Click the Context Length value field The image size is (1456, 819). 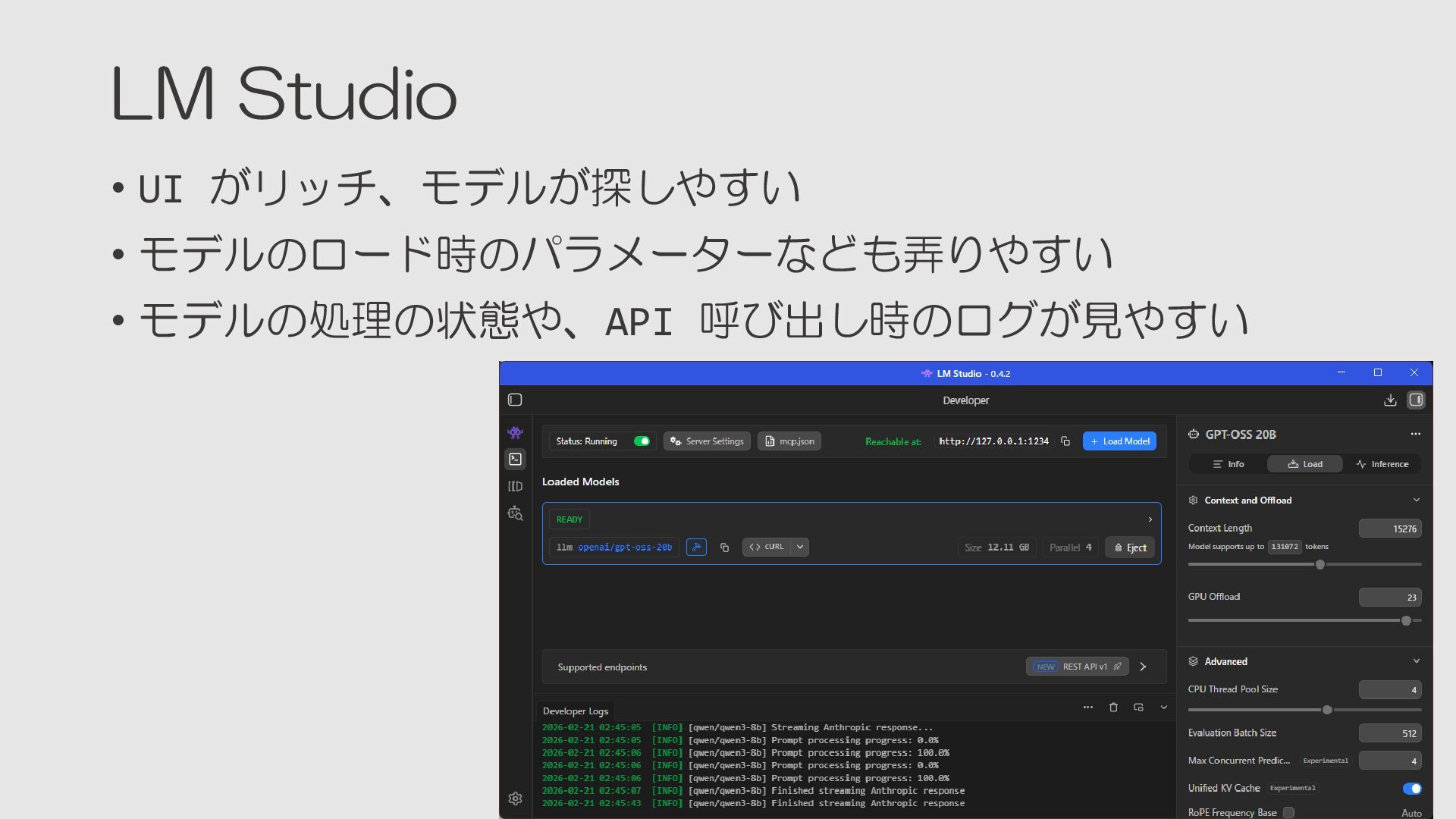[x=1389, y=529]
